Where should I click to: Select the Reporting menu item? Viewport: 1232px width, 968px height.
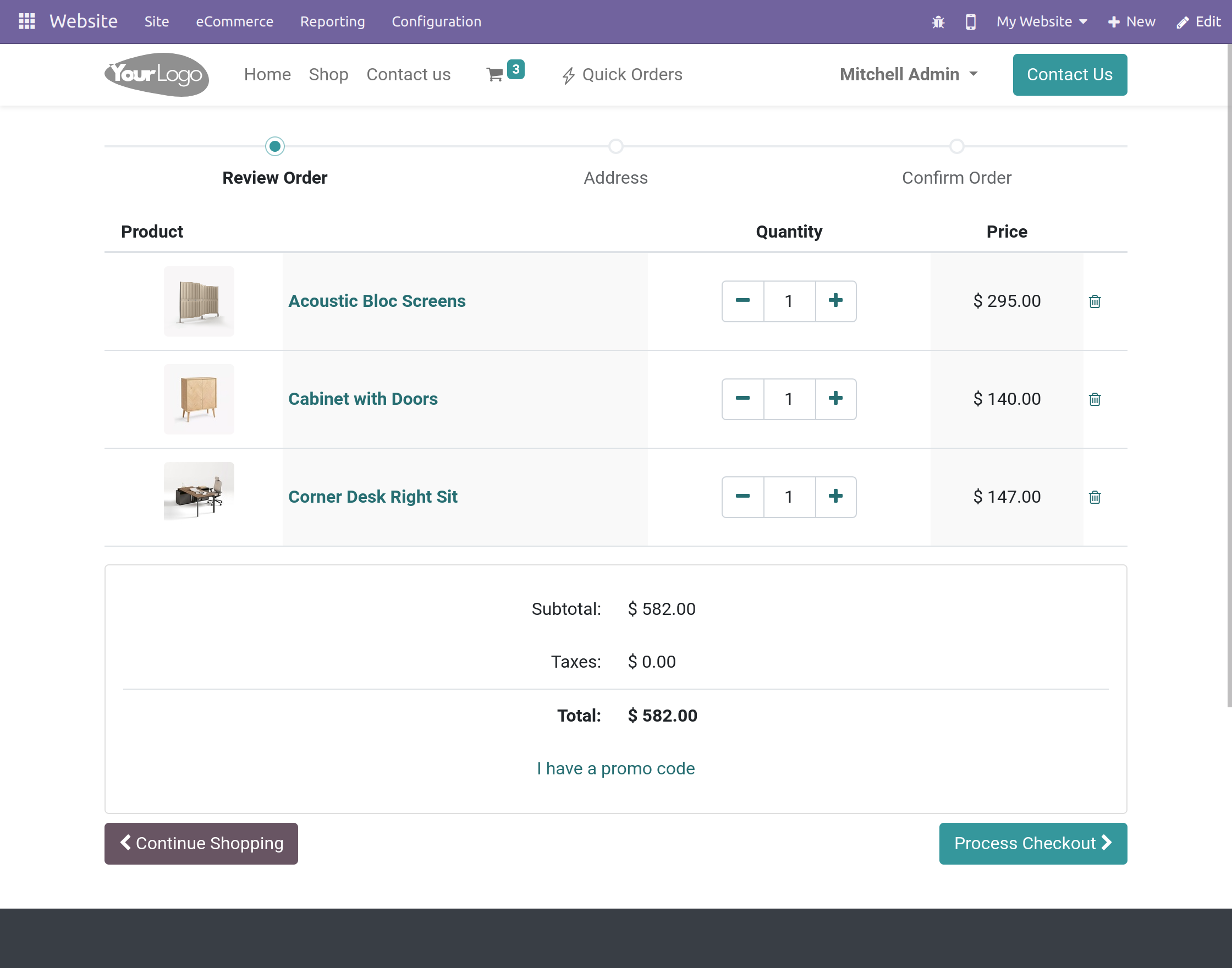332,21
